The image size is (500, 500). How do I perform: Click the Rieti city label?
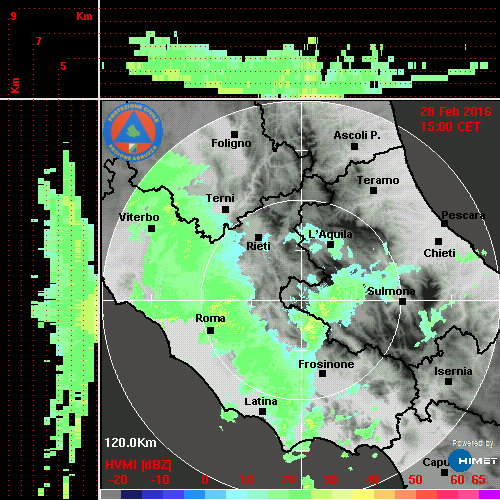(x=258, y=246)
